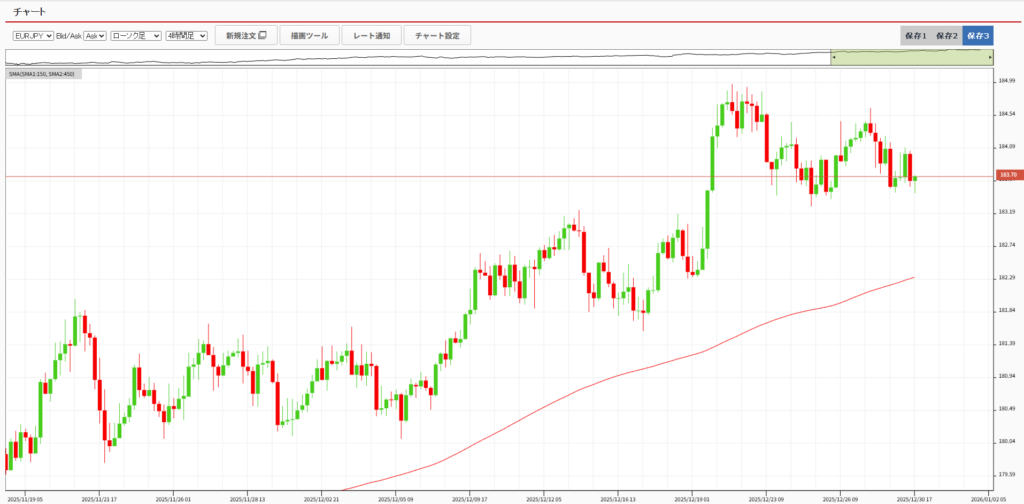Screen dimensions: 1024x504
Task: Open the 4時間足 timeframe dropdown
Action: coord(186,36)
